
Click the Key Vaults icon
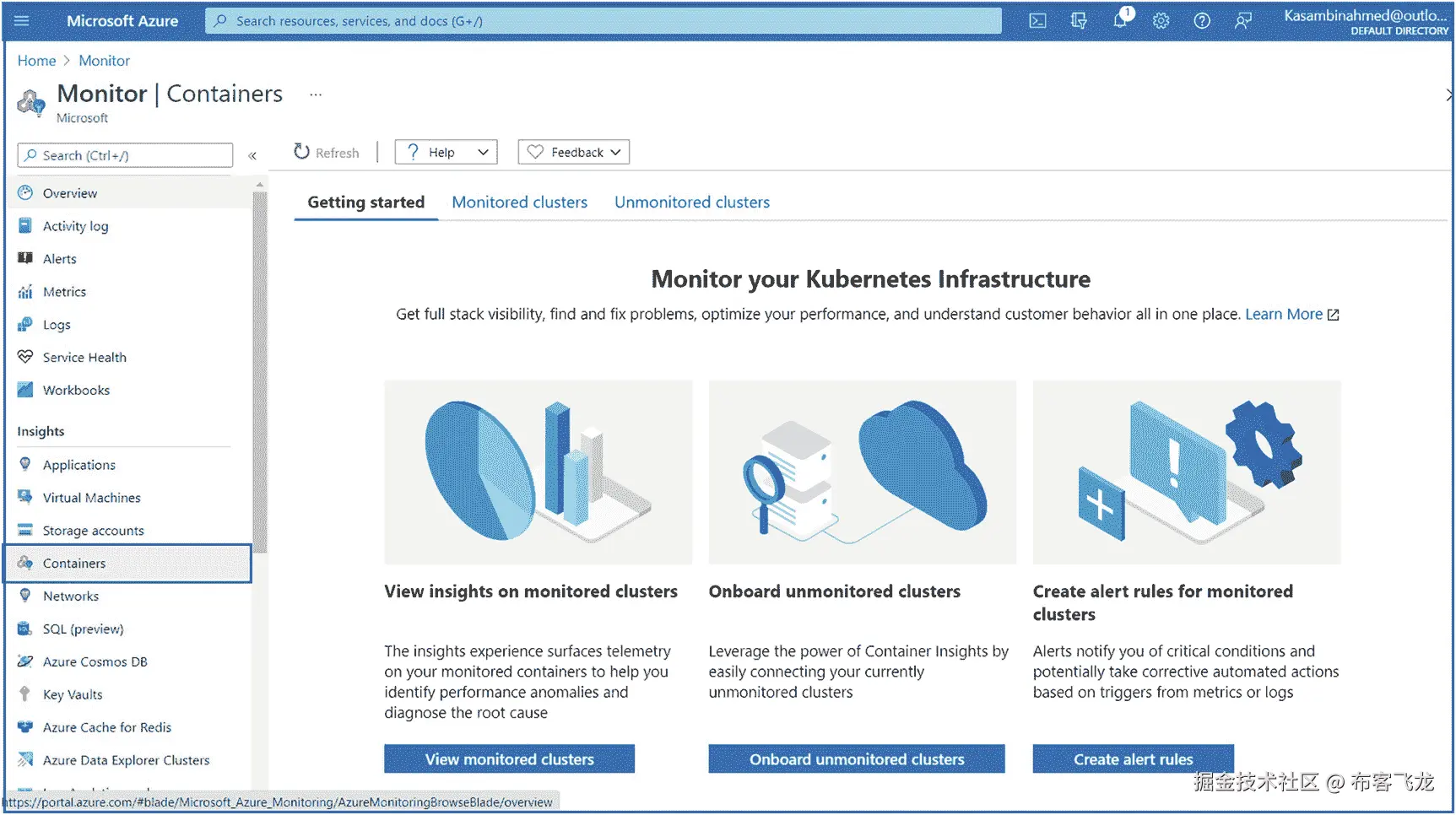(25, 694)
